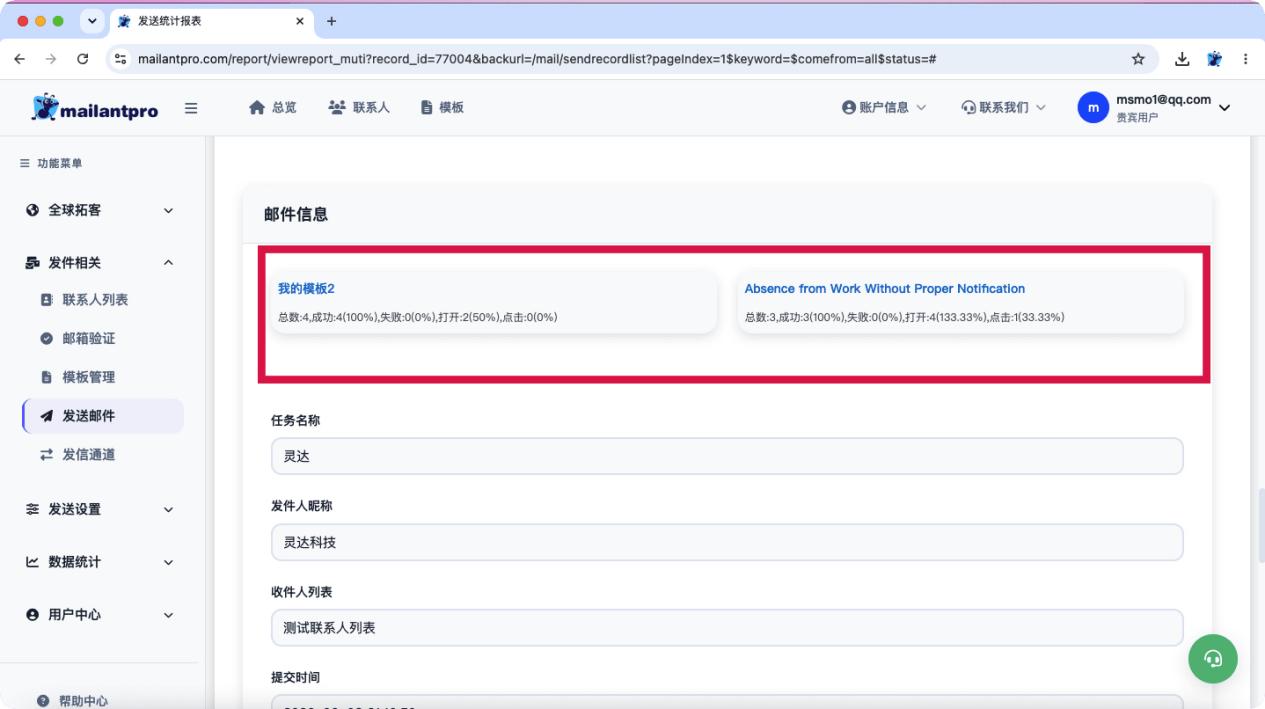Click the browser back arrow
1265x709 pixels.
(19, 59)
